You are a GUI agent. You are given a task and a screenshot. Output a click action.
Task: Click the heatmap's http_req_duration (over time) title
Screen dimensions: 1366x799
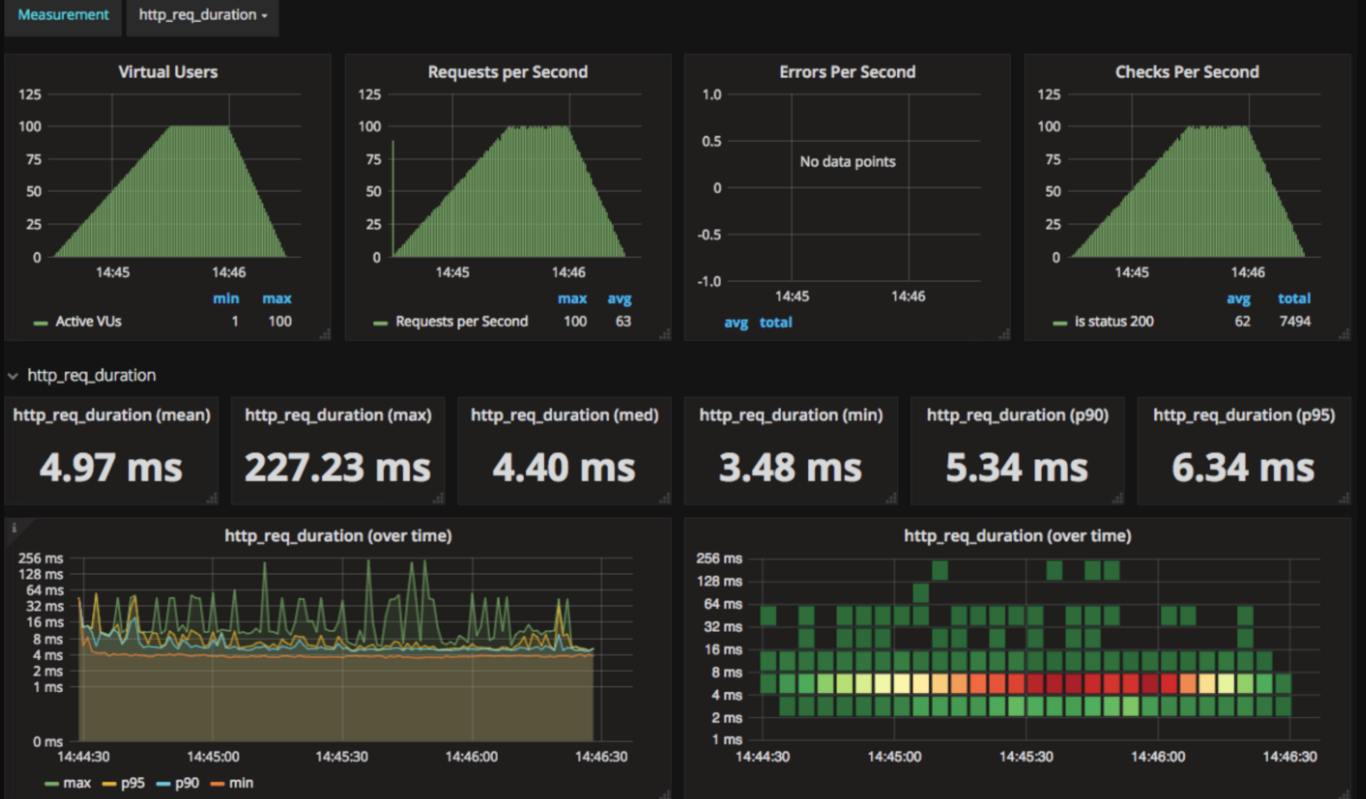(1017, 536)
